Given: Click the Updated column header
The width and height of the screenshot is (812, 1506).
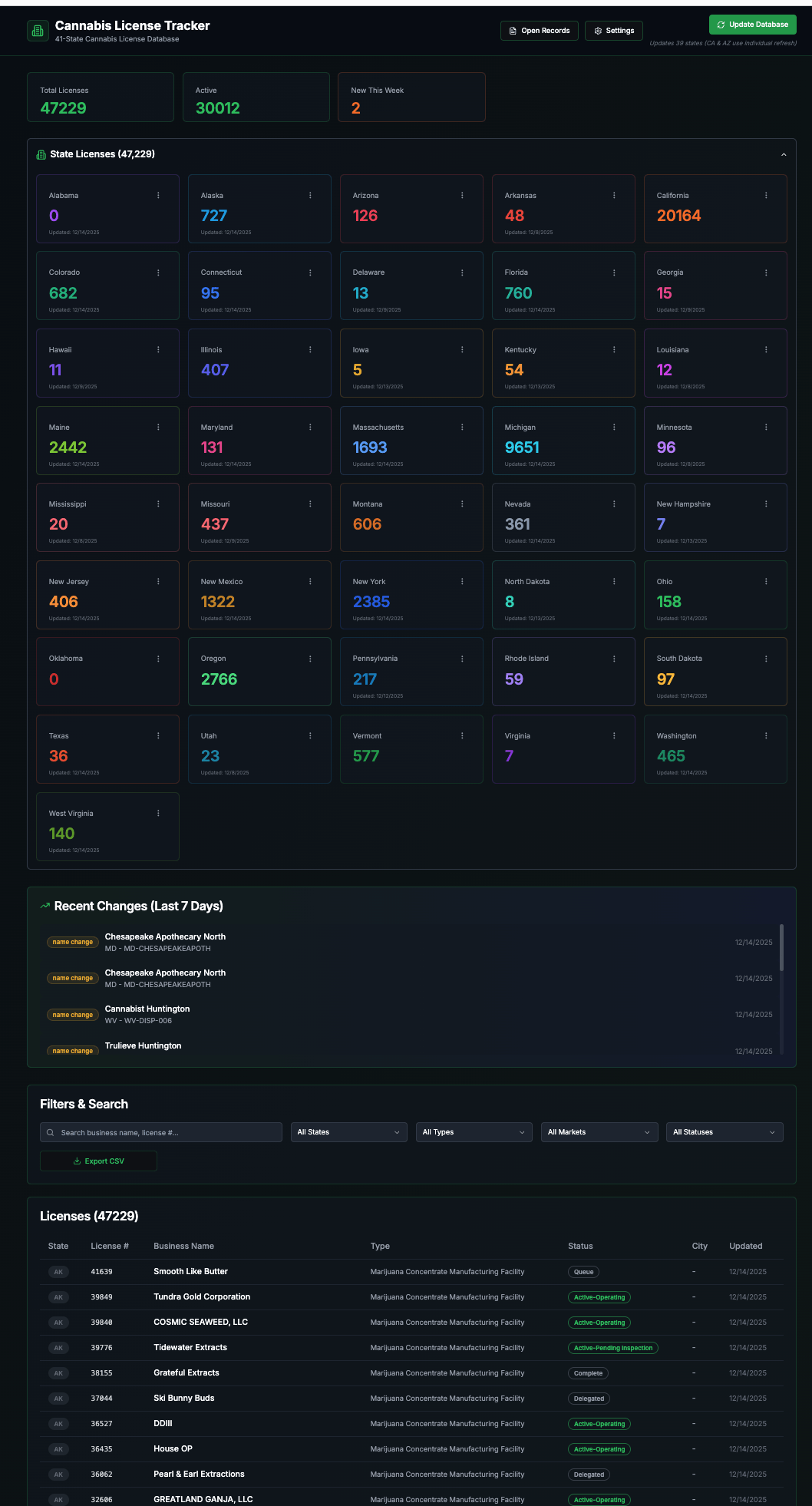Looking at the screenshot, I should coord(746,1246).
